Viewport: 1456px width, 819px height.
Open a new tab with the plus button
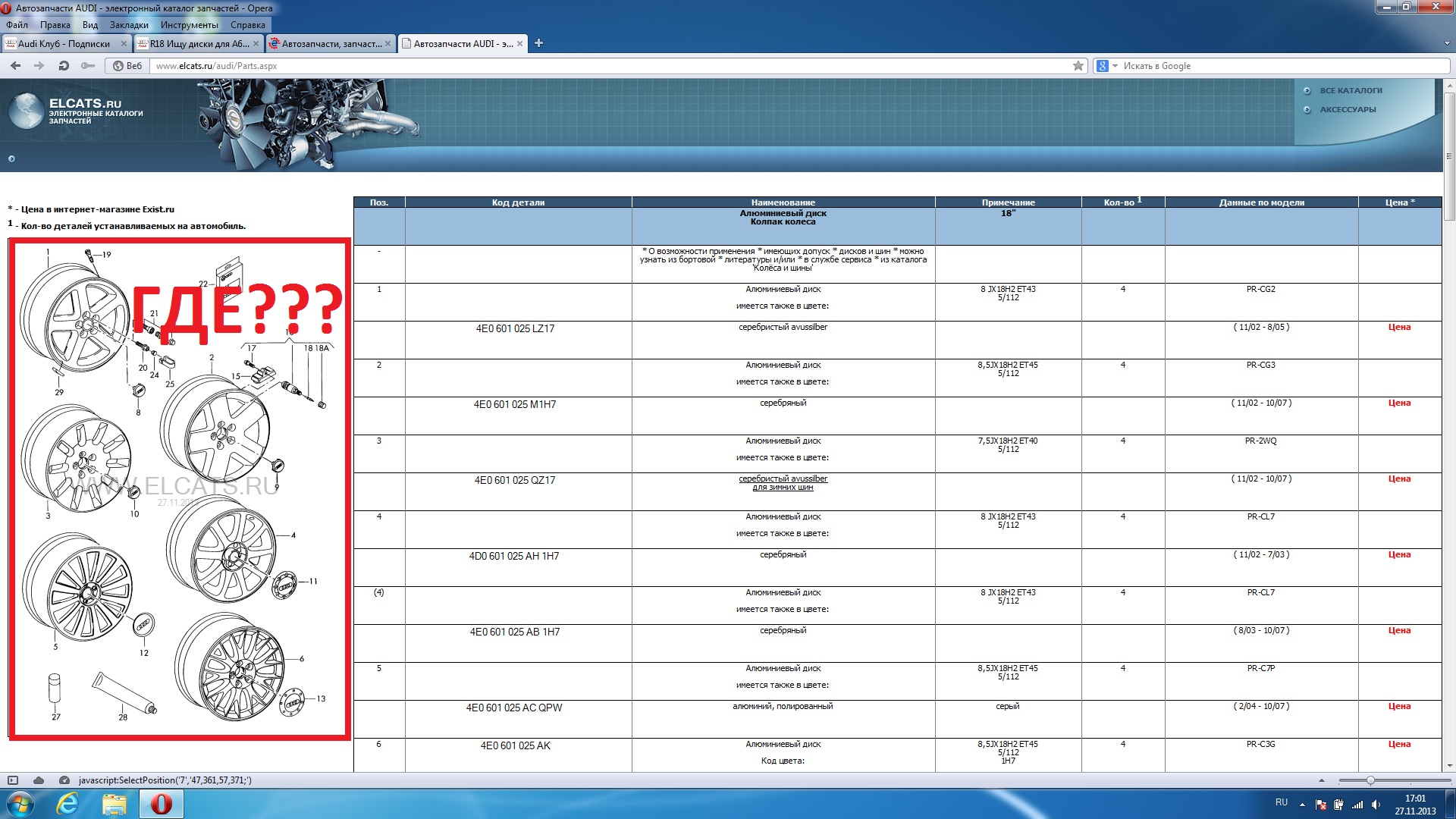click(x=538, y=43)
